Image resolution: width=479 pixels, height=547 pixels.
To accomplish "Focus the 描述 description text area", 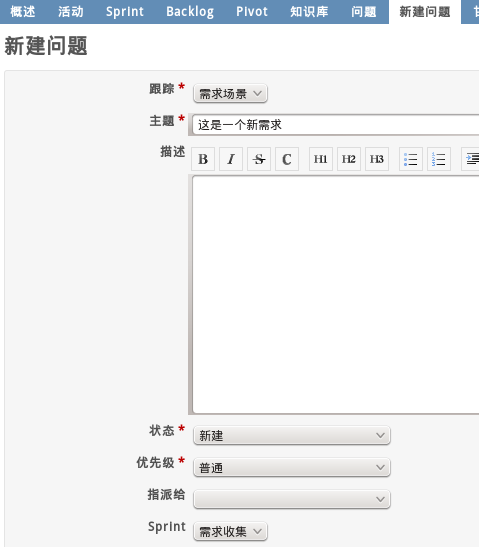I will (x=335, y=295).
